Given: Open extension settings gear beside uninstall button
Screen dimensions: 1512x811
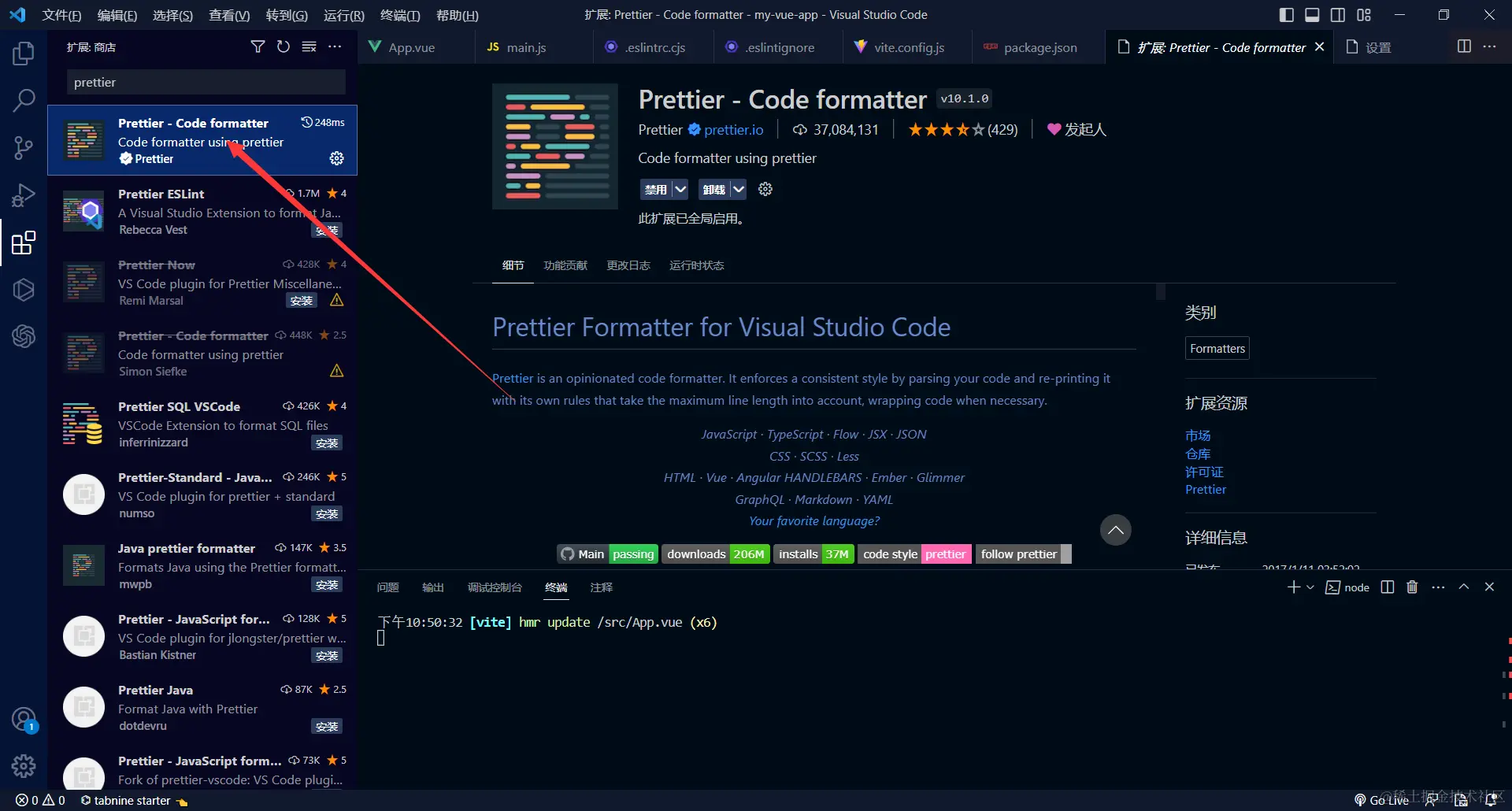Looking at the screenshot, I should pos(765,189).
